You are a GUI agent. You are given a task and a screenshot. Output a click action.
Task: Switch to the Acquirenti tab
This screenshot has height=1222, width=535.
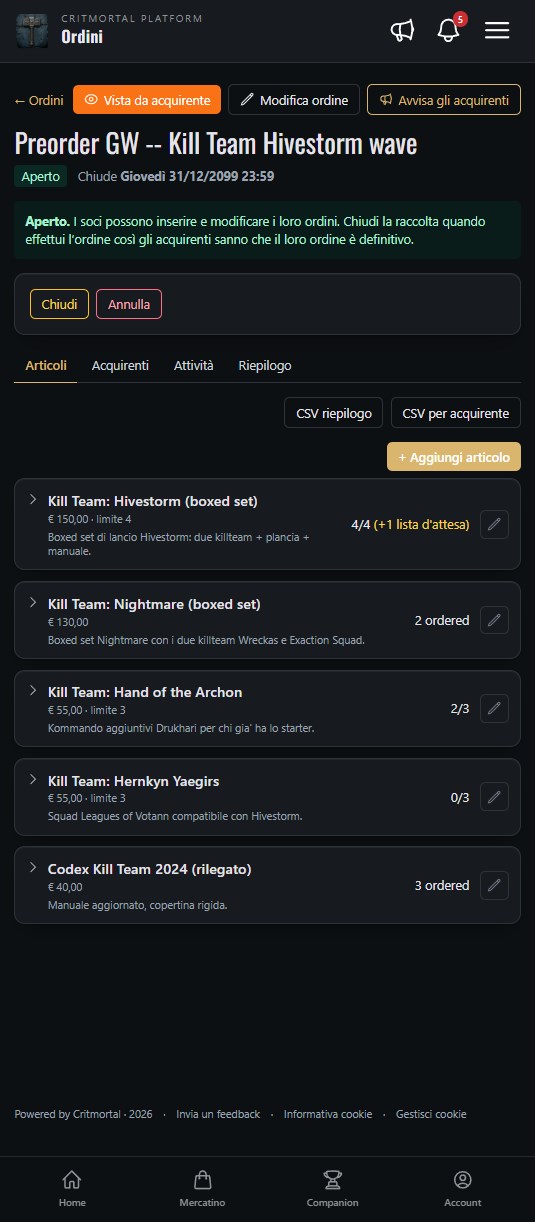pyautogui.click(x=120, y=366)
